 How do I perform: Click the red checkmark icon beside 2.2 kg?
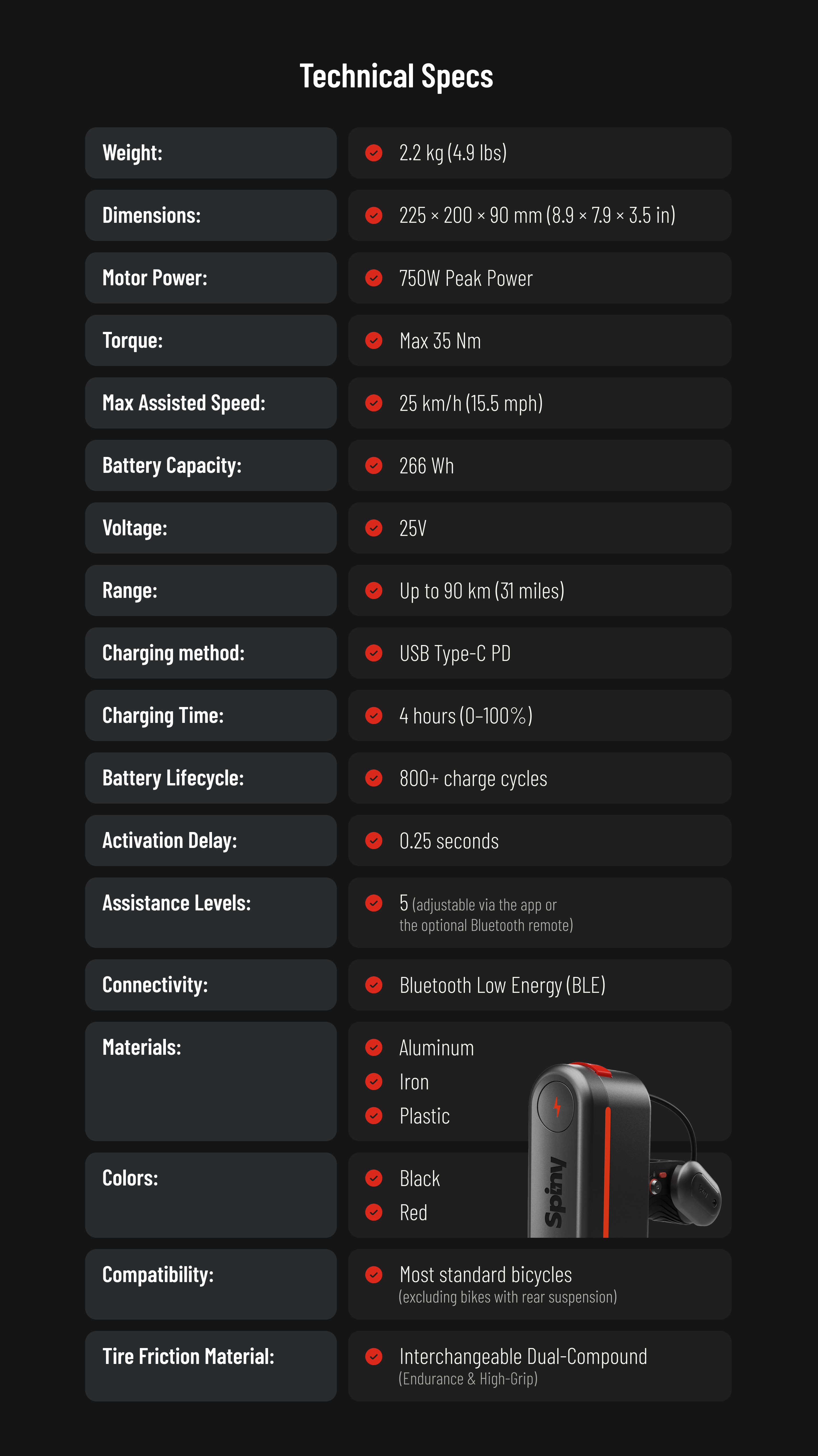pyautogui.click(x=373, y=153)
